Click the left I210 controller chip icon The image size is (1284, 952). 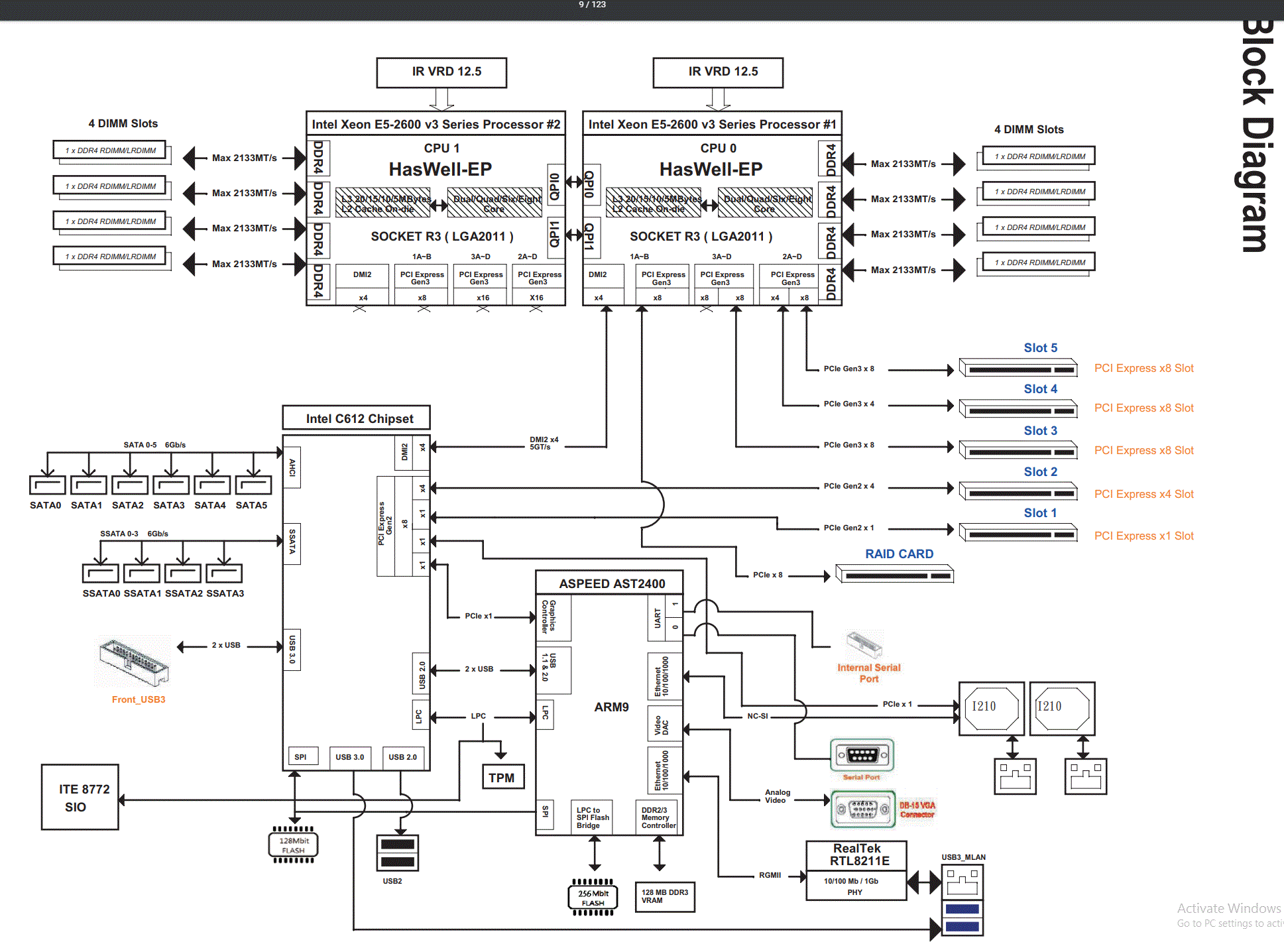coord(992,709)
